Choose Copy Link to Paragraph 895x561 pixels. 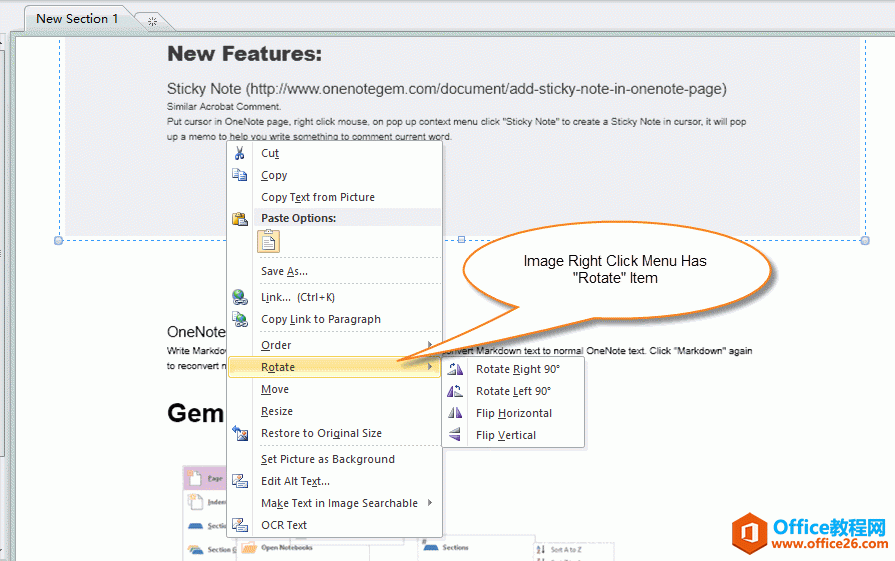tap(335, 319)
